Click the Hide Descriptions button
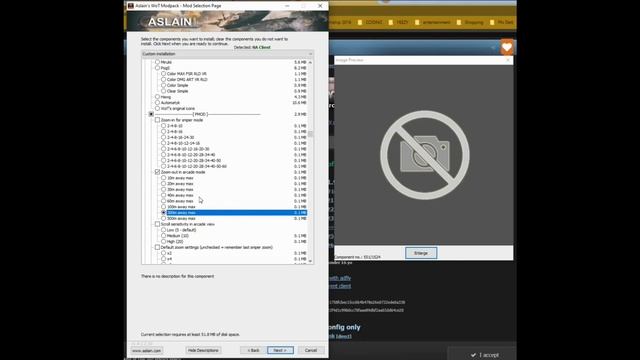This screenshot has height=360, width=640. click(x=203, y=350)
